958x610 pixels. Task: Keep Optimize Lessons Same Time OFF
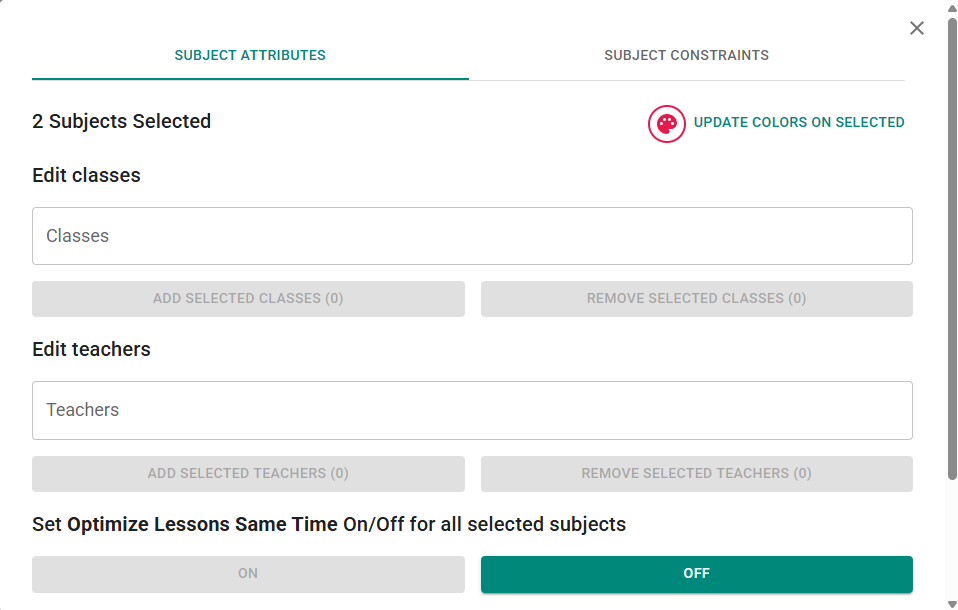tap(696, 573)
